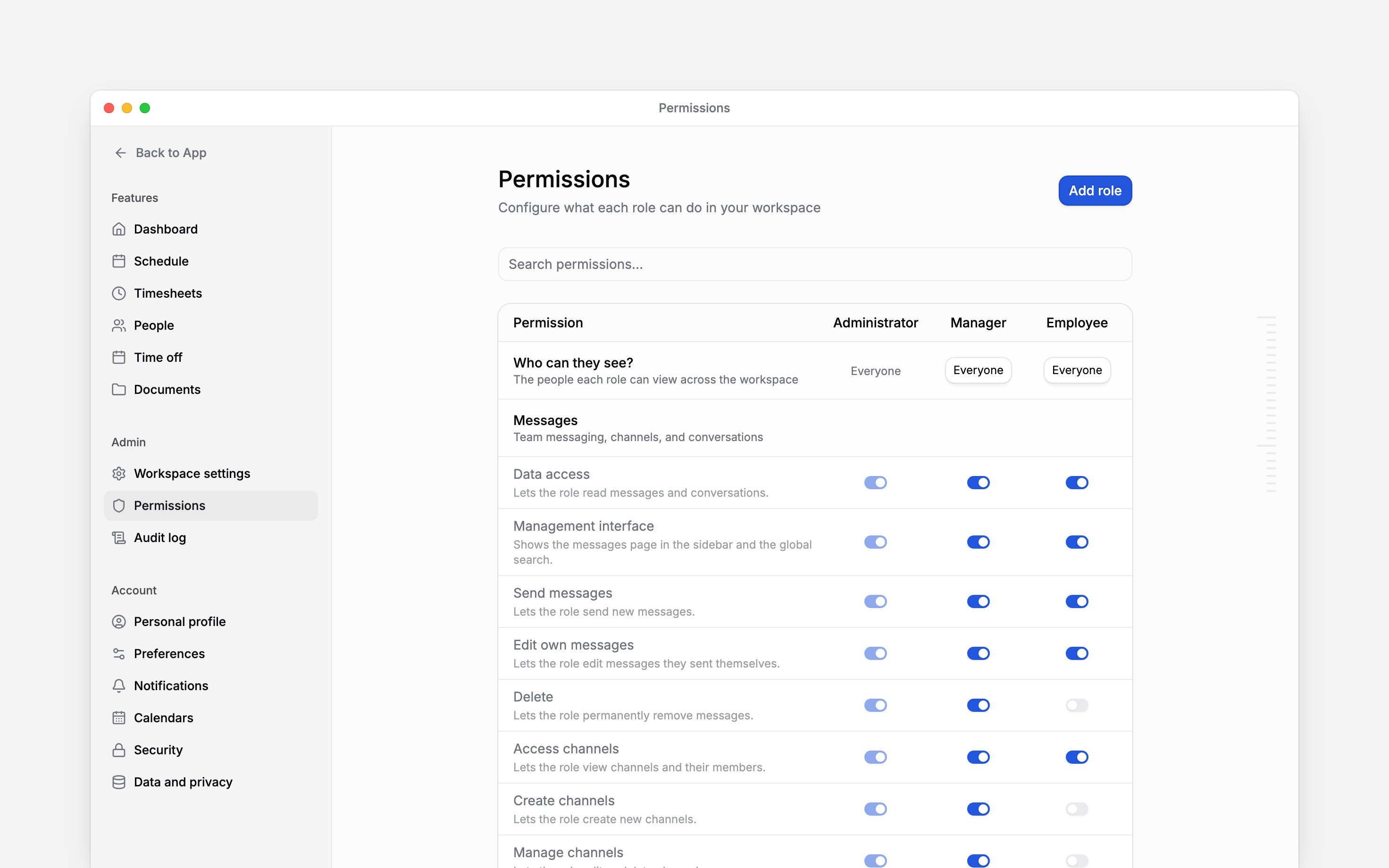The height and width of the screenshot is (868, 1389).
Task: Click the Back to App arrow icon
Action: (x=120, y=153)
